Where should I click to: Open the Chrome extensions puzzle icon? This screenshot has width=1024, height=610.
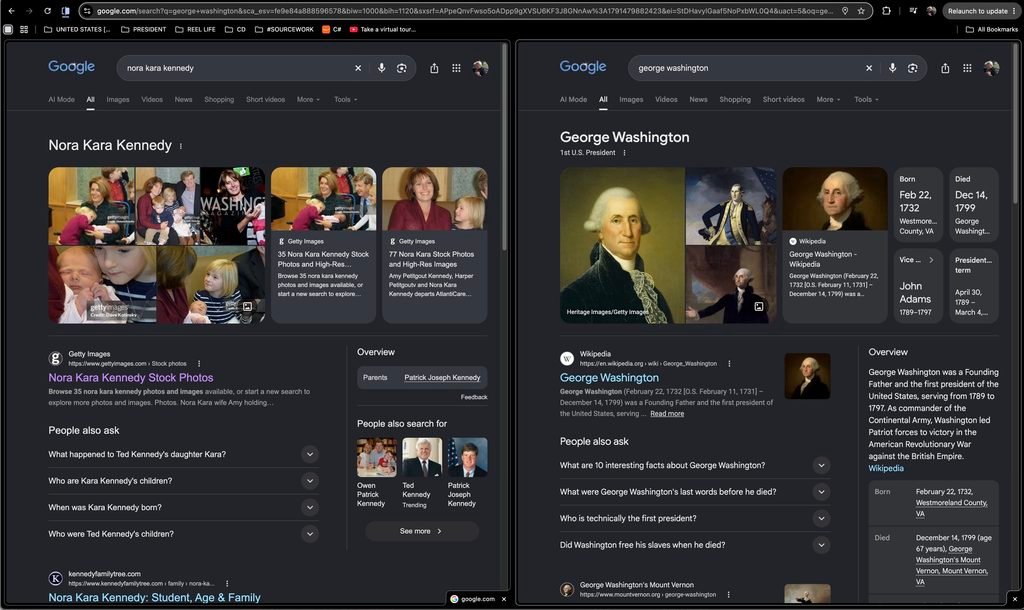[x=886, y=11]
